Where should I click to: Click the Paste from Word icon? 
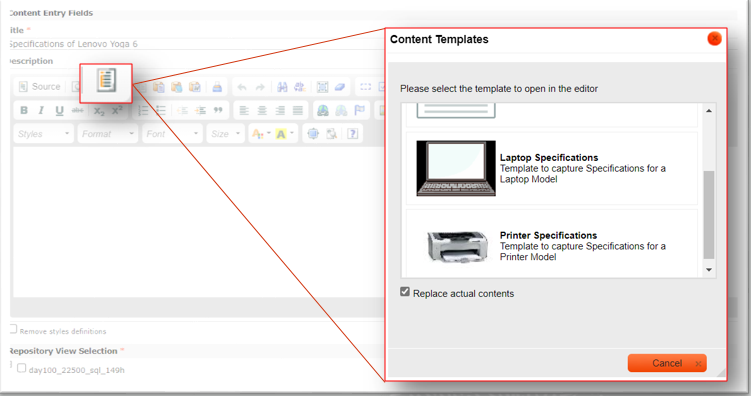(x=194, y=87)
